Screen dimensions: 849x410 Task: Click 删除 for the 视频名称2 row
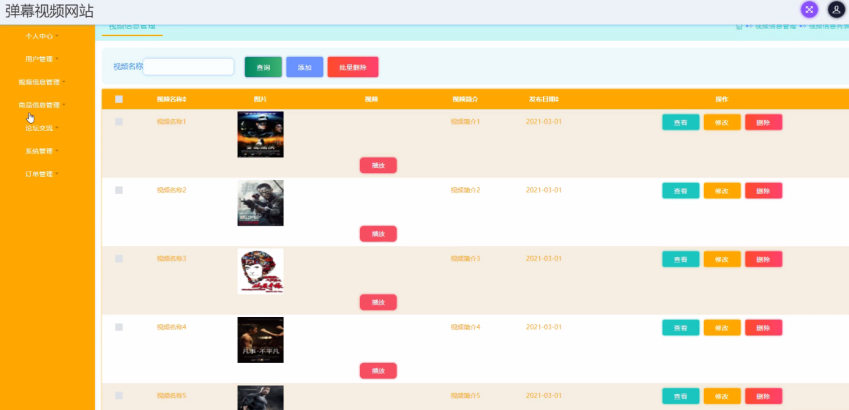click(763, 191)
